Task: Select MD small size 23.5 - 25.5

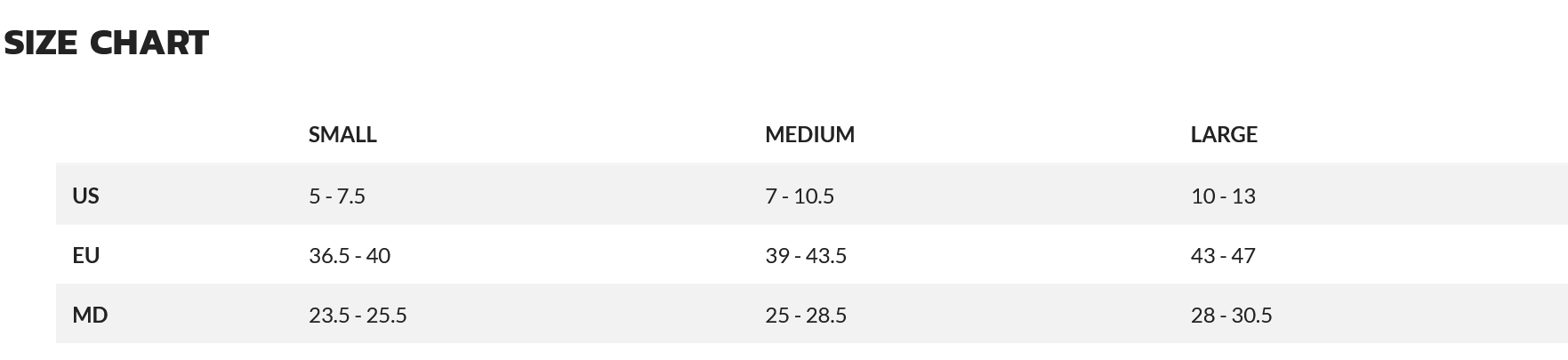Action: coord(358,315)
